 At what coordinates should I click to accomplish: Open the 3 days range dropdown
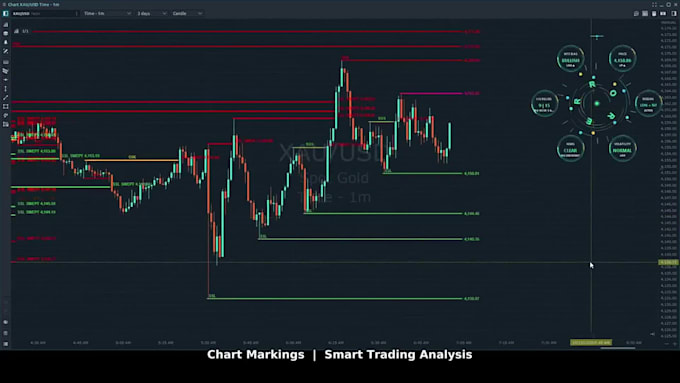[151, 13]
